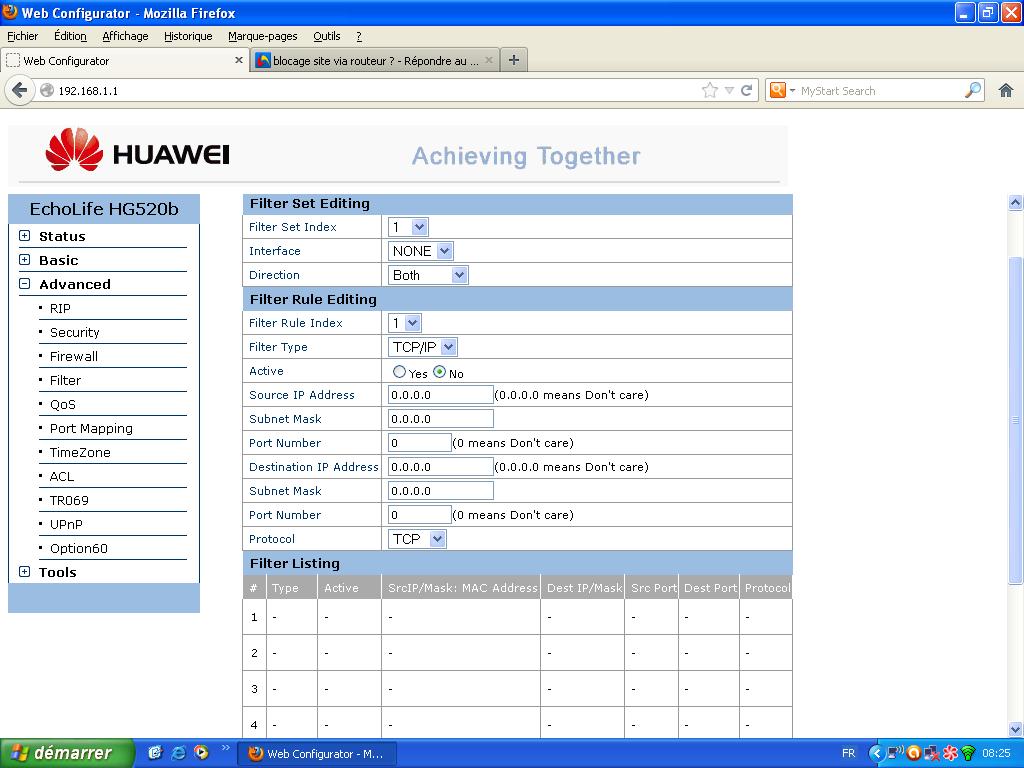The width and height of the screenshot is (1024, 768).
Task: Open the TimeZone link
Action: pyautogui.click(x=80, y=453)
